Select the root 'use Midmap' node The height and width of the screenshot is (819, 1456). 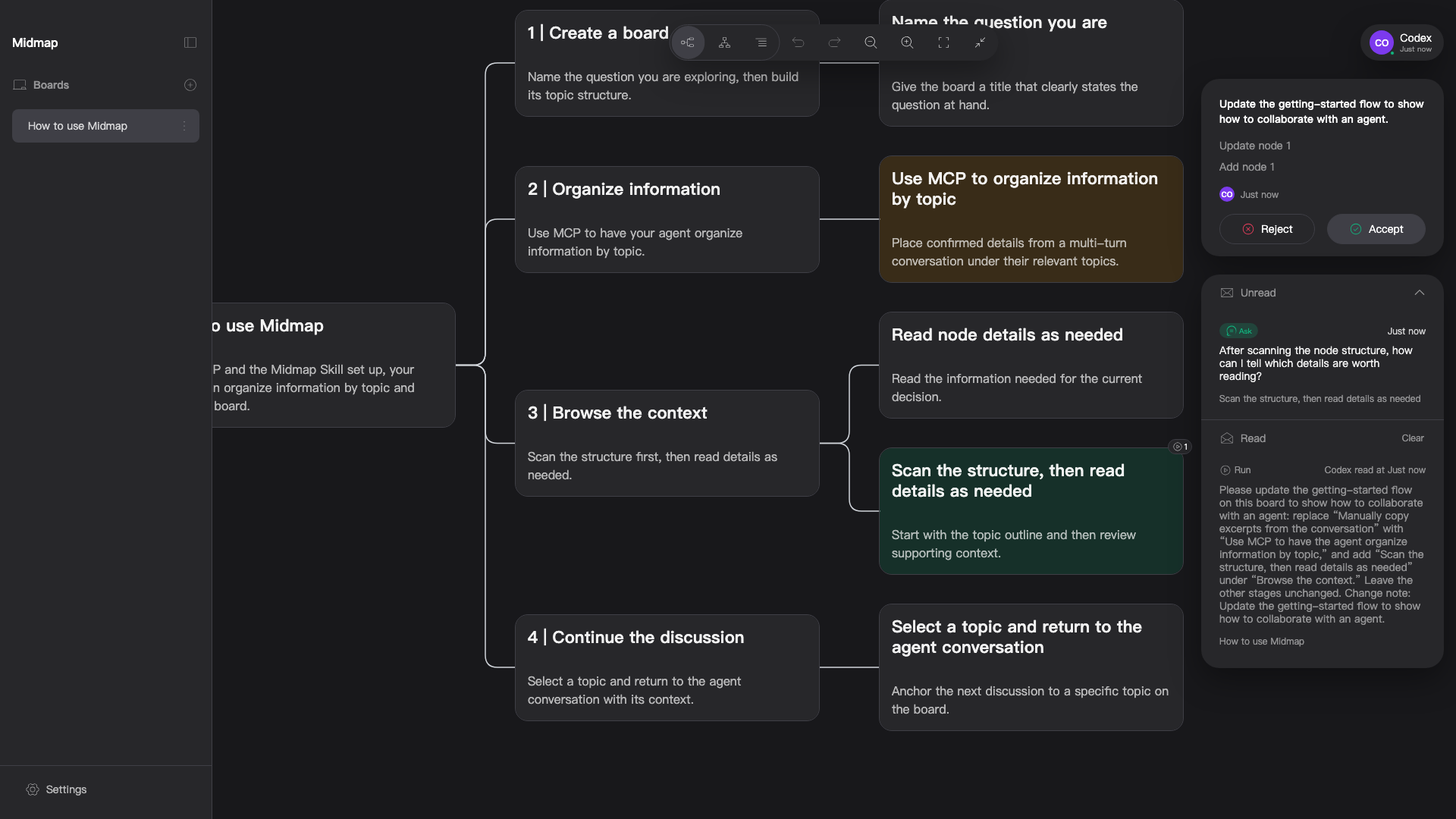pos(334,365)
